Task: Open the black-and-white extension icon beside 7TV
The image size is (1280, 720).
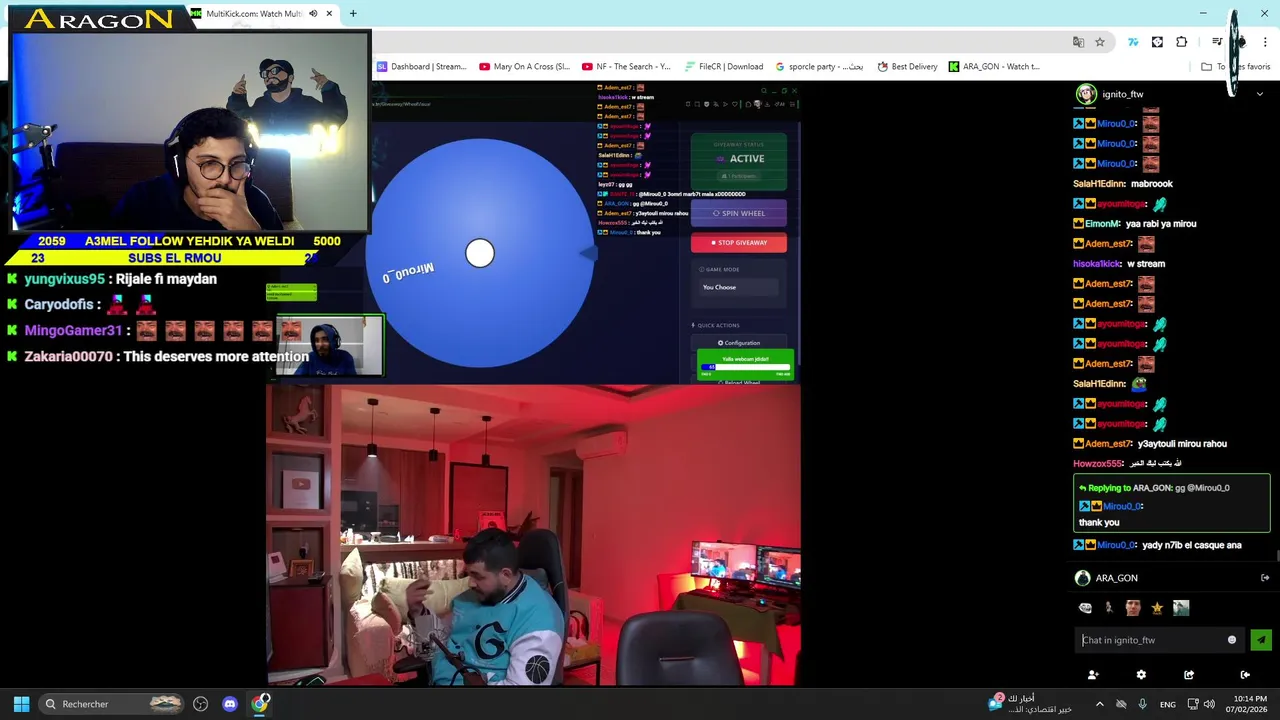Action: [1157, 42]
